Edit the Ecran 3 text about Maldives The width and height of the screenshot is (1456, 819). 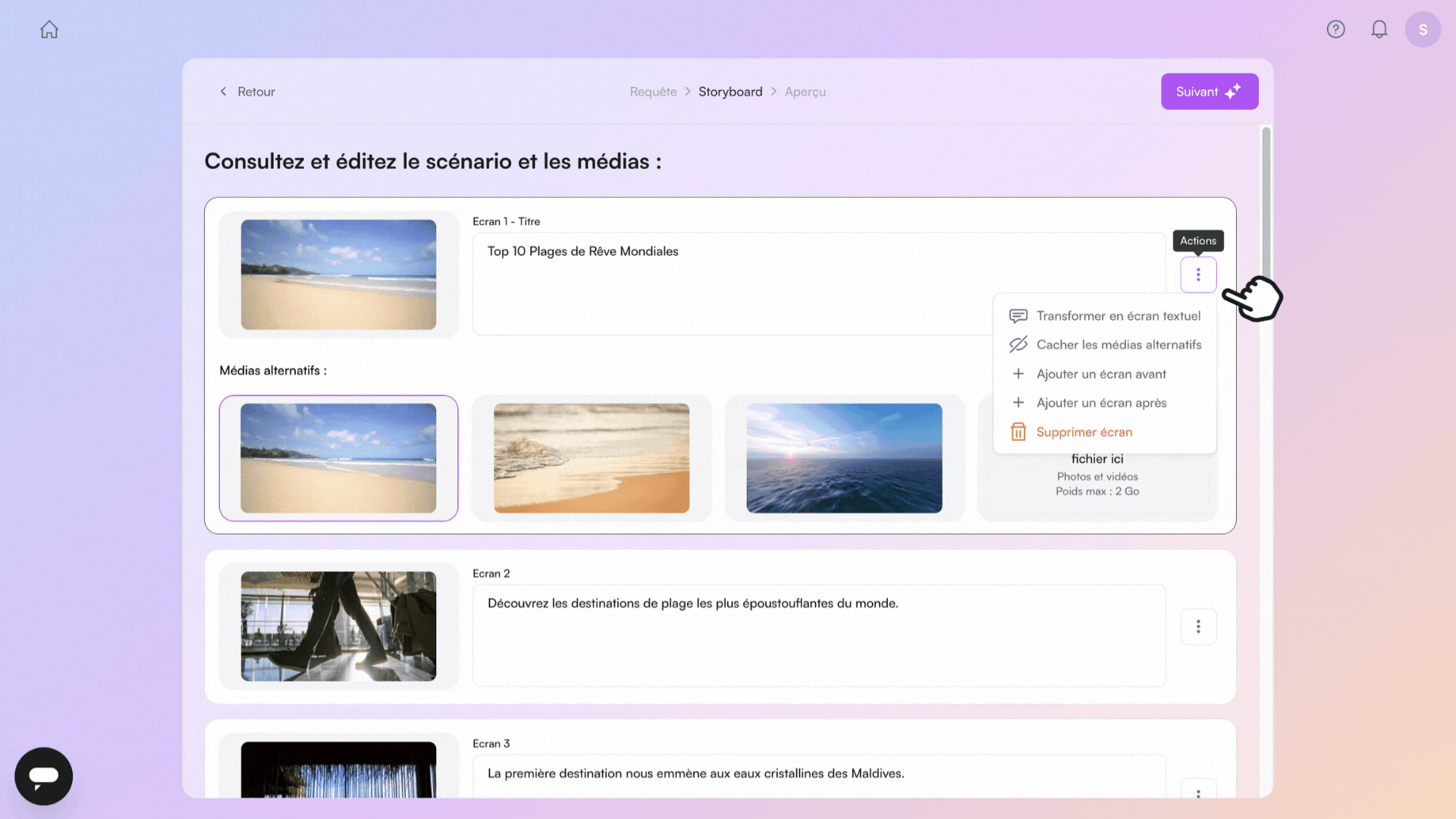point(819,776)
